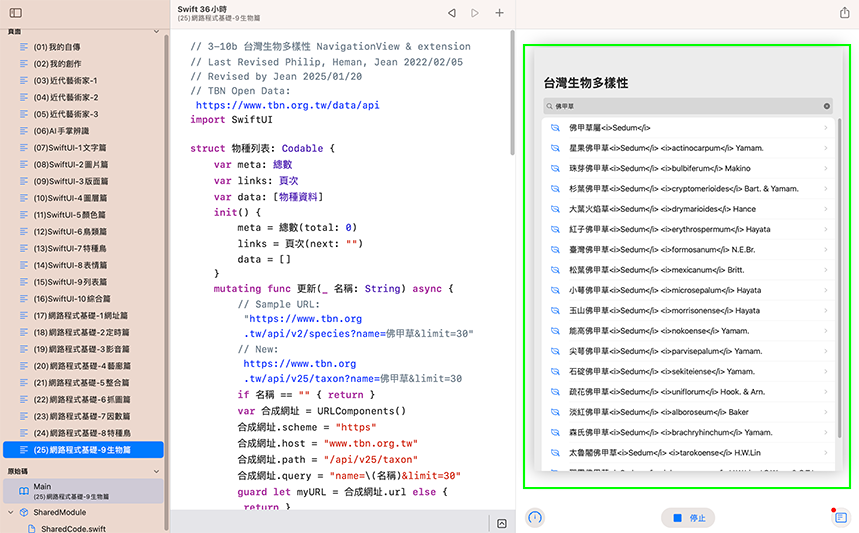Collapse the 頁面 section chevron
Screen dimensions: 859x533
coord(156,32)
